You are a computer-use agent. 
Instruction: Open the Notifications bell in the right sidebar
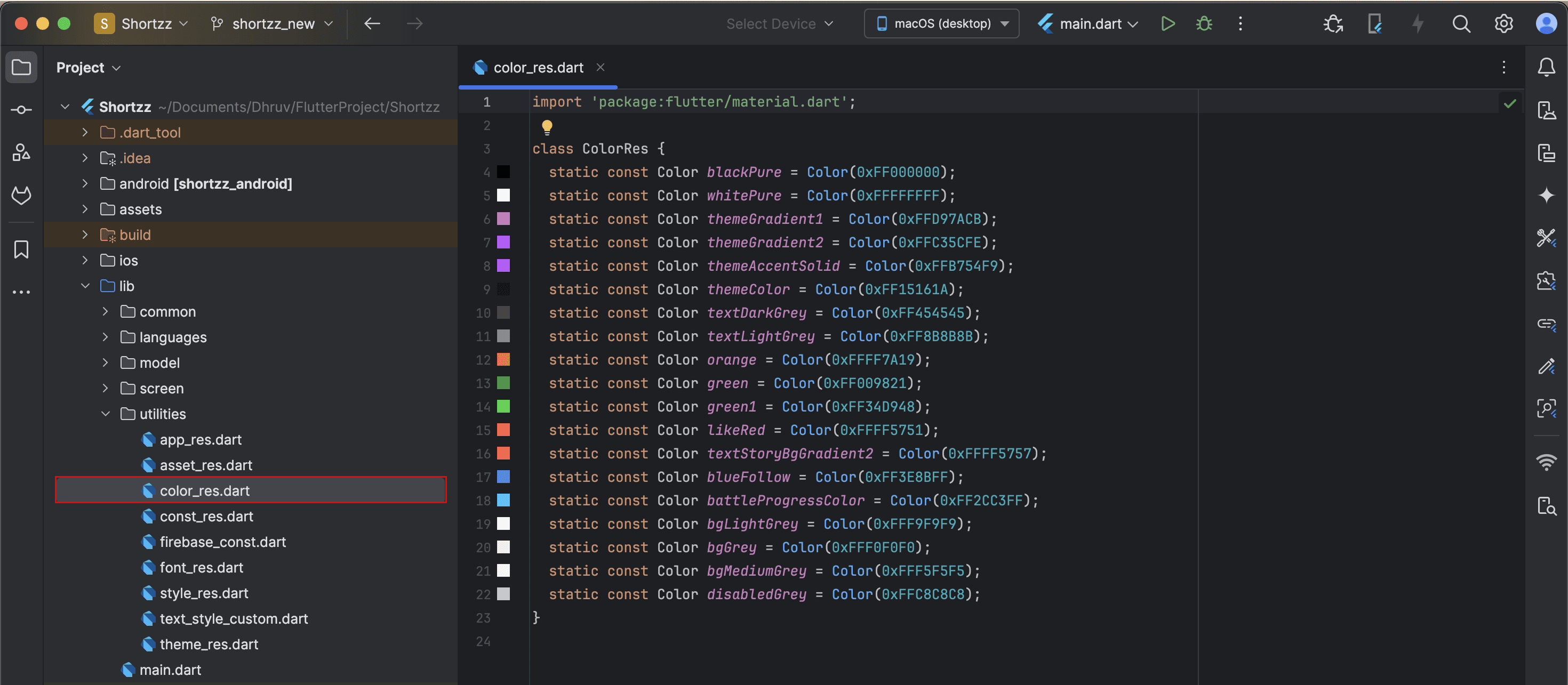point(1547,67)
